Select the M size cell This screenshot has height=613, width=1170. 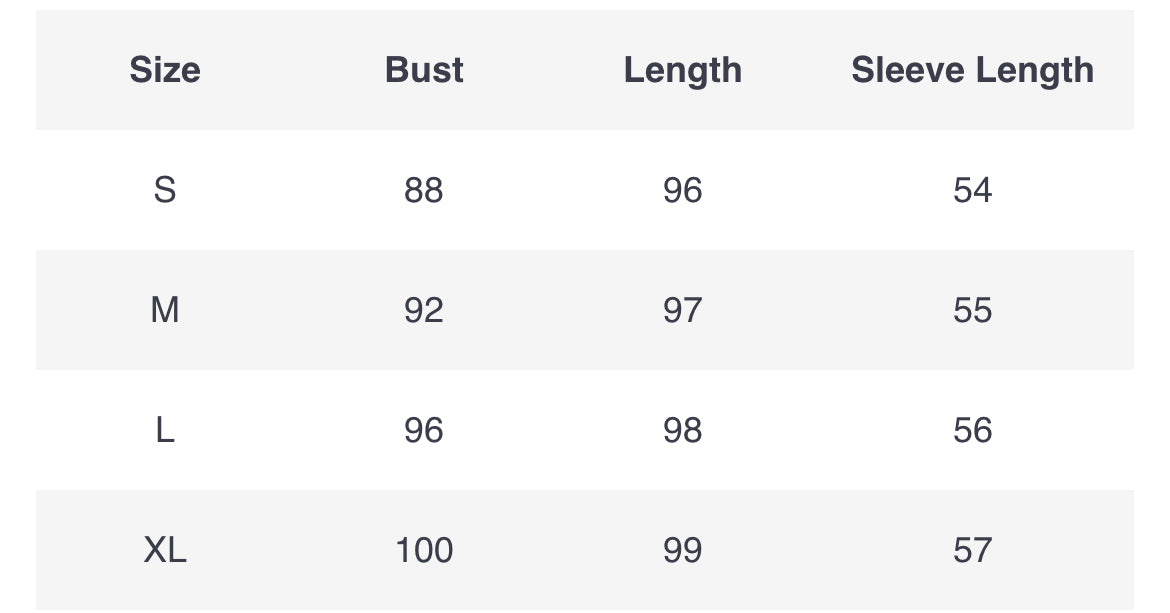tap(165, 310)
